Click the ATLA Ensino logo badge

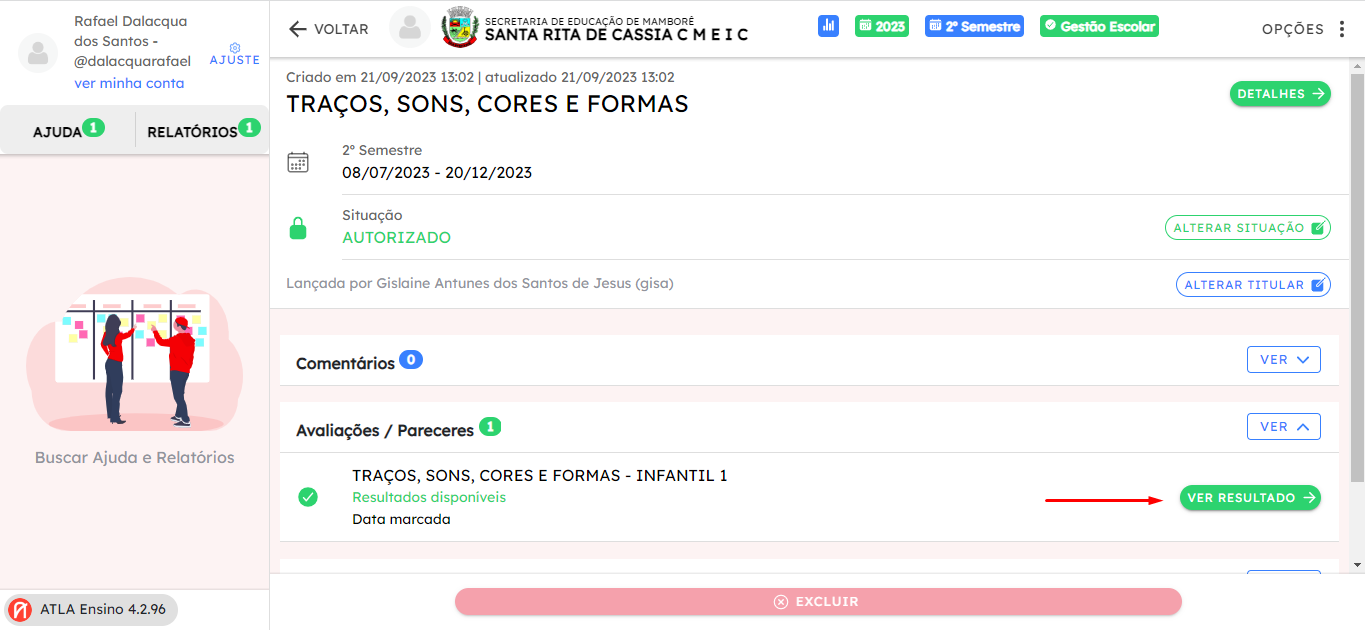click(20, 609)
